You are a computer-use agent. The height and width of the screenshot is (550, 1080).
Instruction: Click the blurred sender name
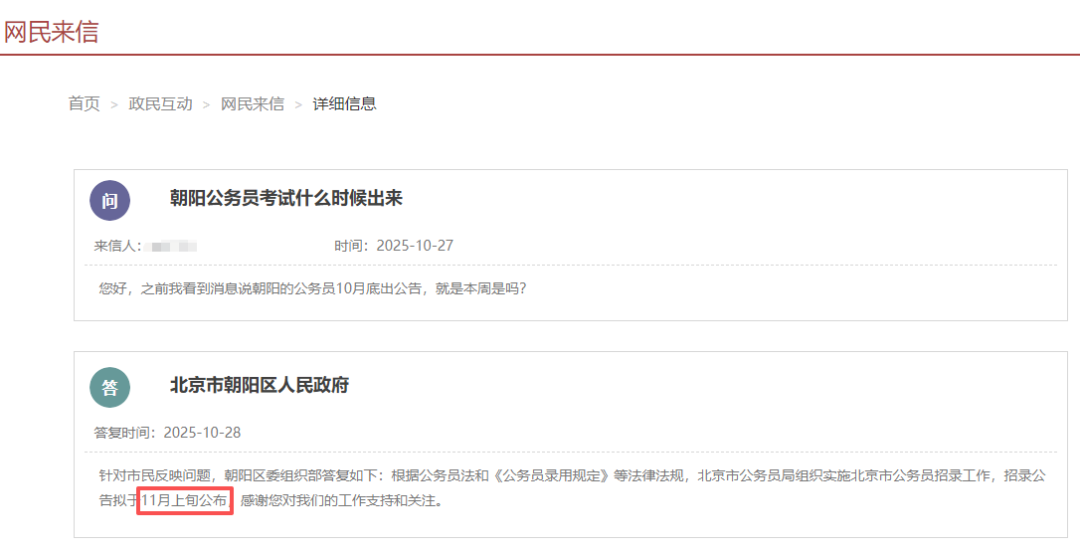click(x=170, y=246)
